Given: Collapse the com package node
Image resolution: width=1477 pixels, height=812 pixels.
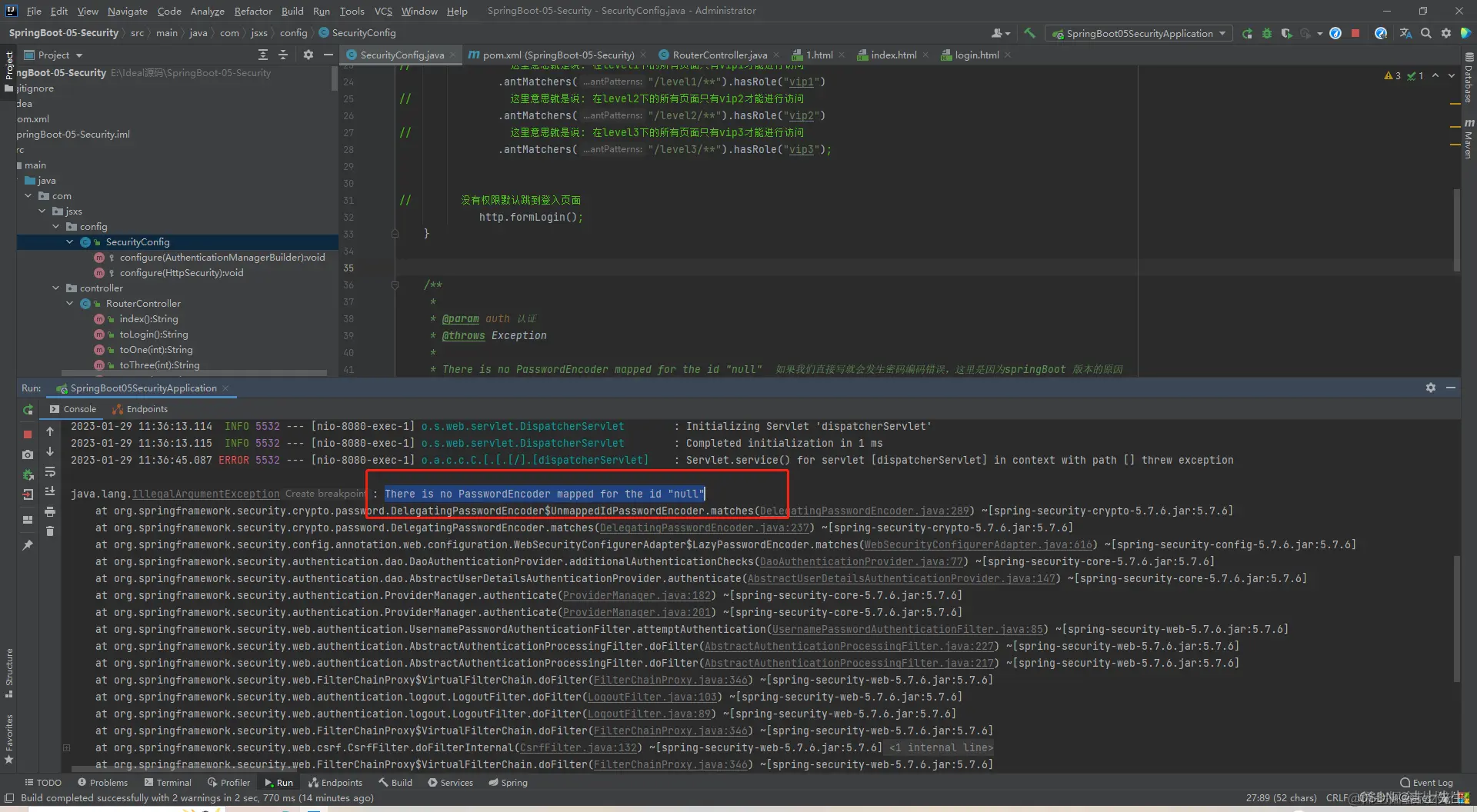Looking at the screenshot, I should 28,196.
